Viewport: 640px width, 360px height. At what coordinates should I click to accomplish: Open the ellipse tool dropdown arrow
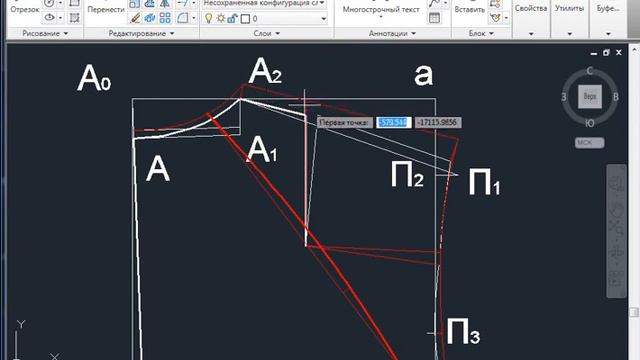click(x=60, y=18)
